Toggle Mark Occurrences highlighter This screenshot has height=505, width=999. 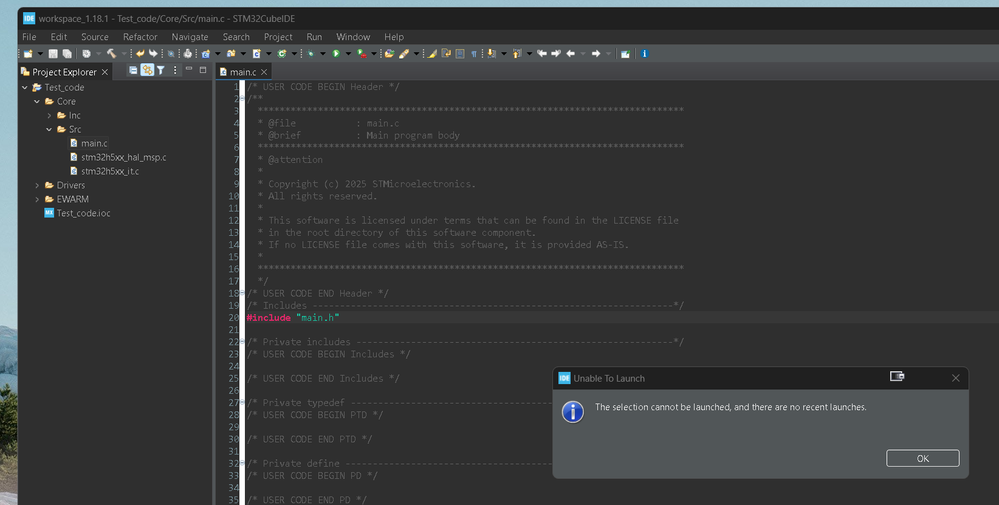pyautogui.click(x=431, y=53)
